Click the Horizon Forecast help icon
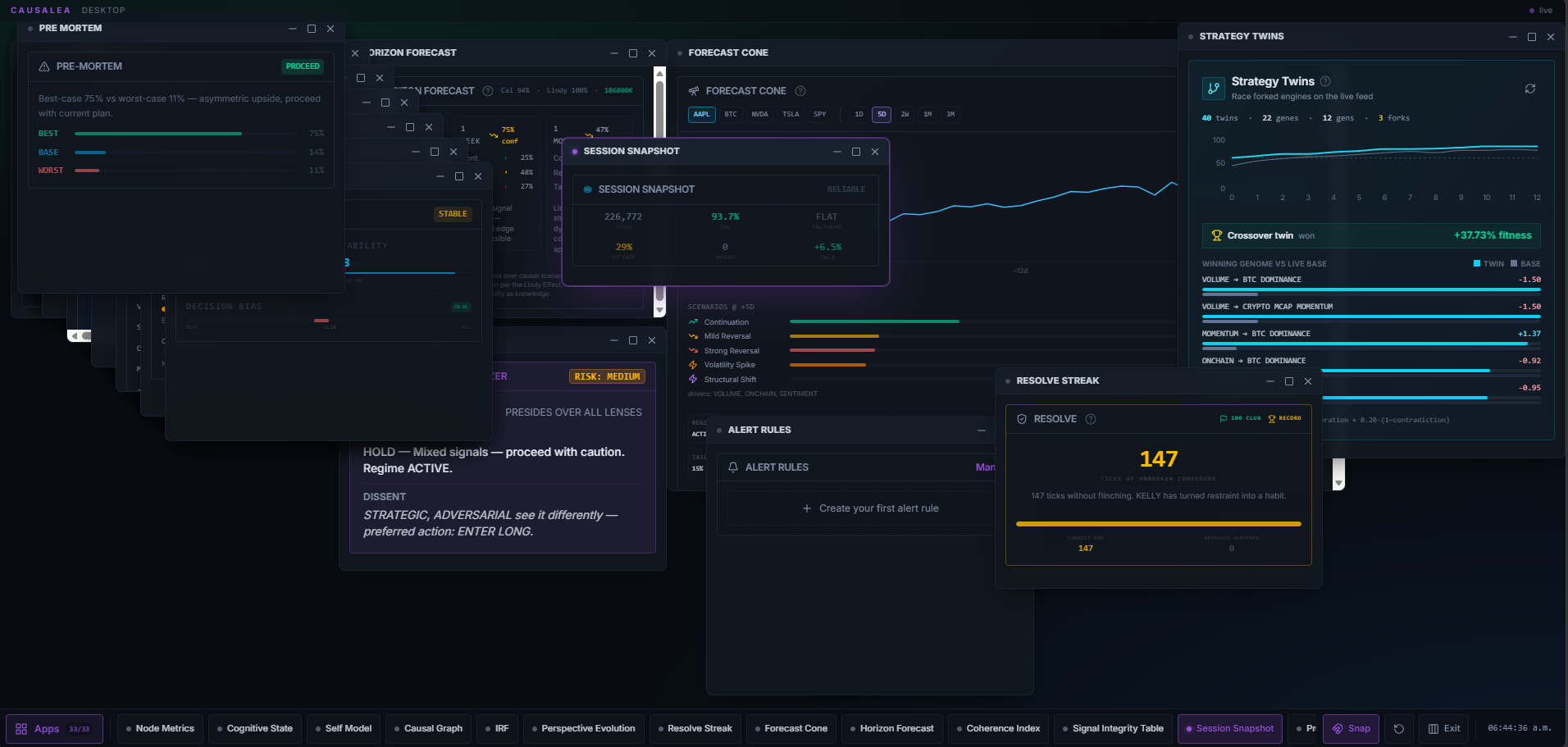Viewport: 1568px width, 747px height. (x=488, y=91)
